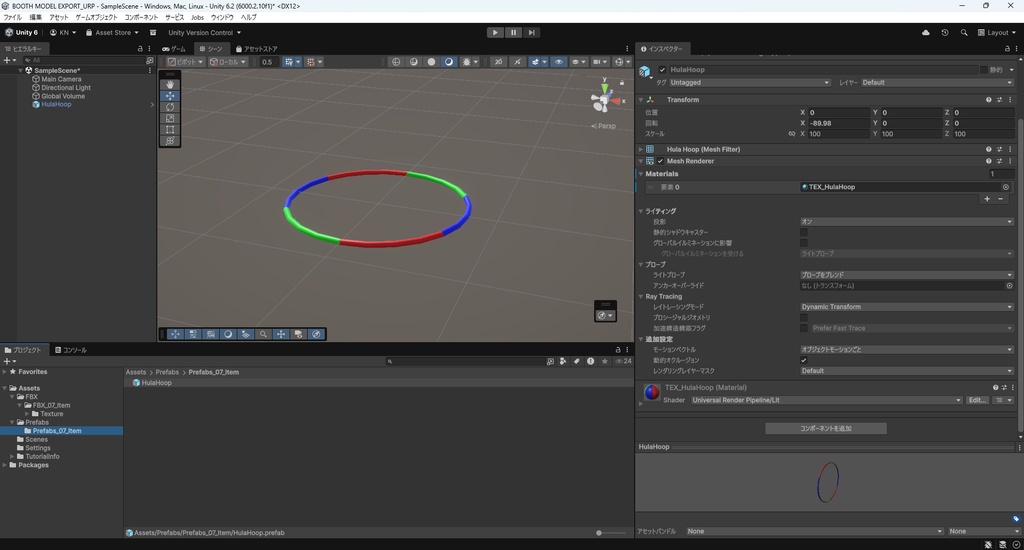
Task: Open Transform component help icon
Action: [988, 99]
